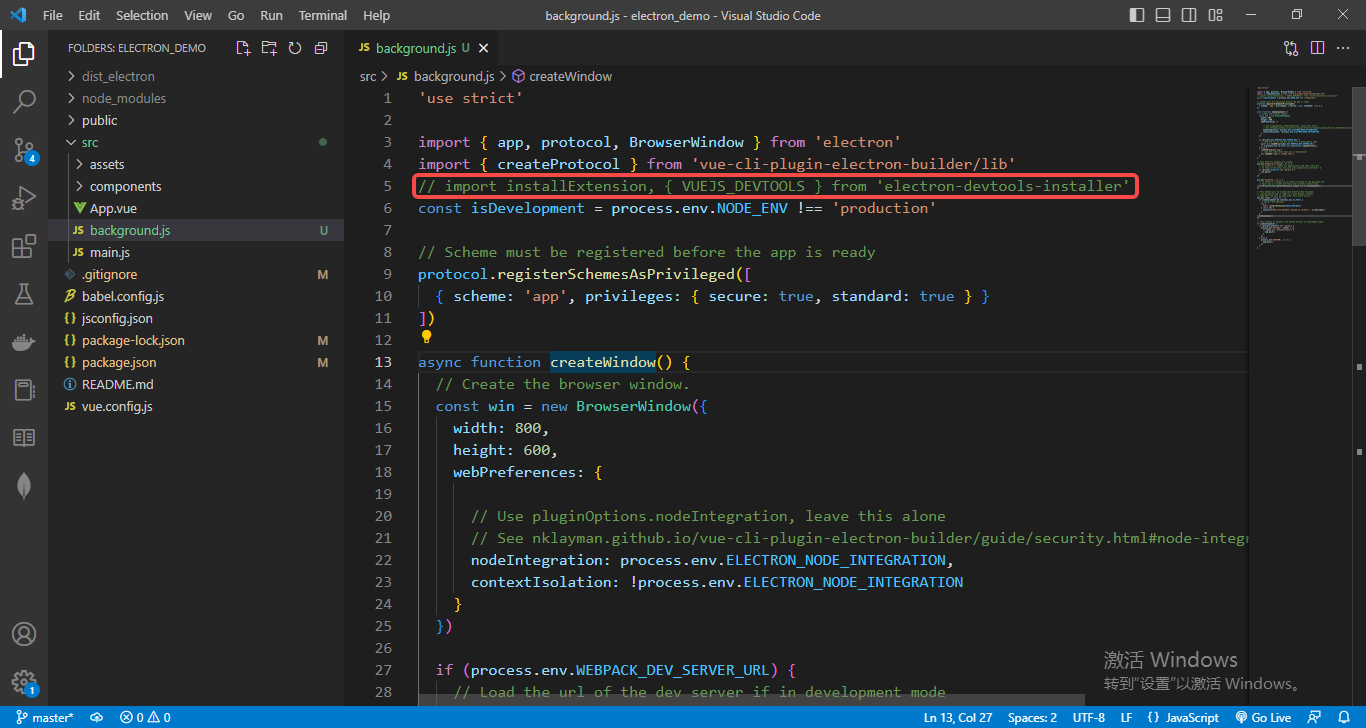Screen dimensions: 1366x728
Task: Close the background.js editor tab
Action: (482, 48)
